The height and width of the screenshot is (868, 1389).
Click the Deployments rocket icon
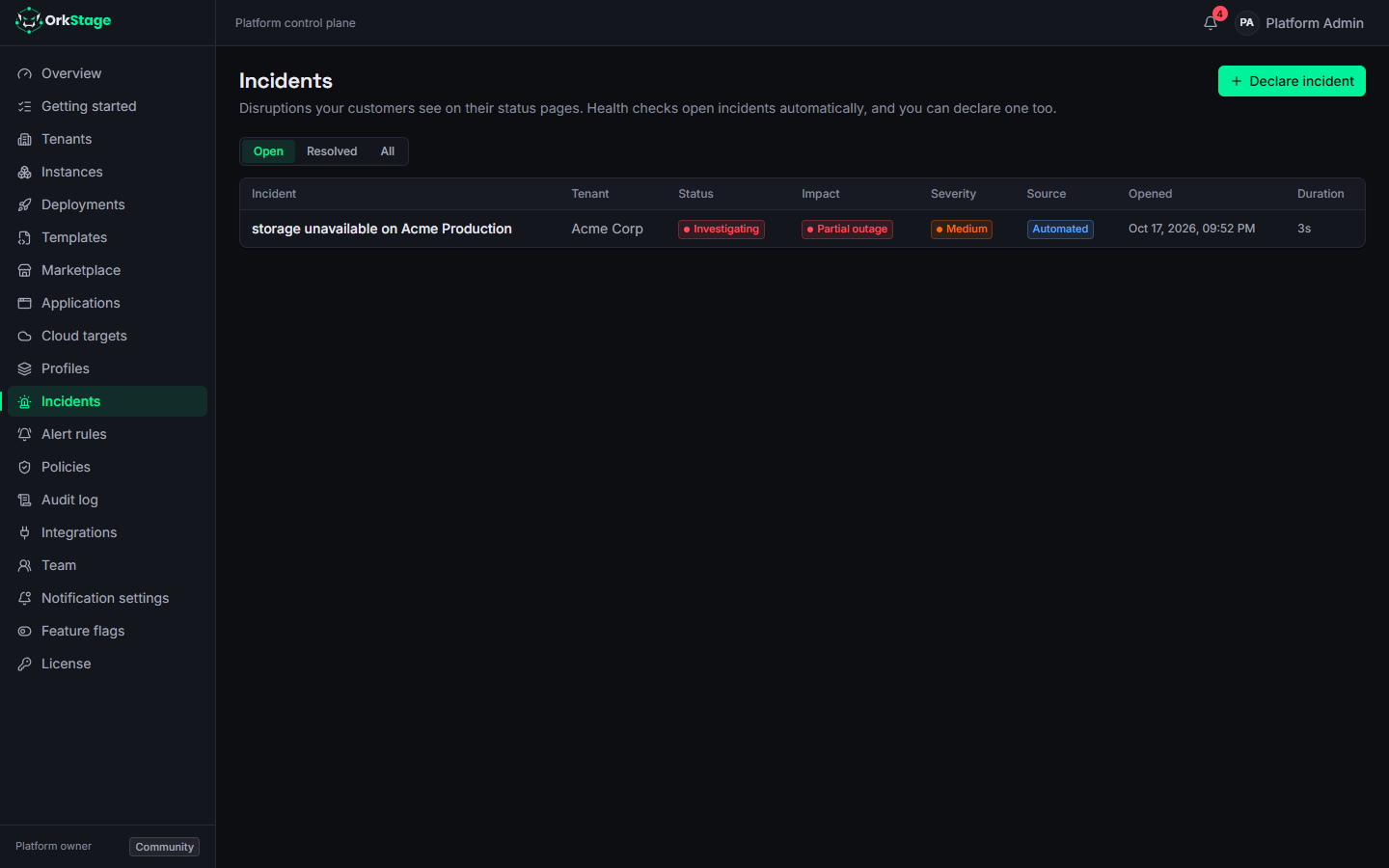pyautogui.click(x=25, y=204)
